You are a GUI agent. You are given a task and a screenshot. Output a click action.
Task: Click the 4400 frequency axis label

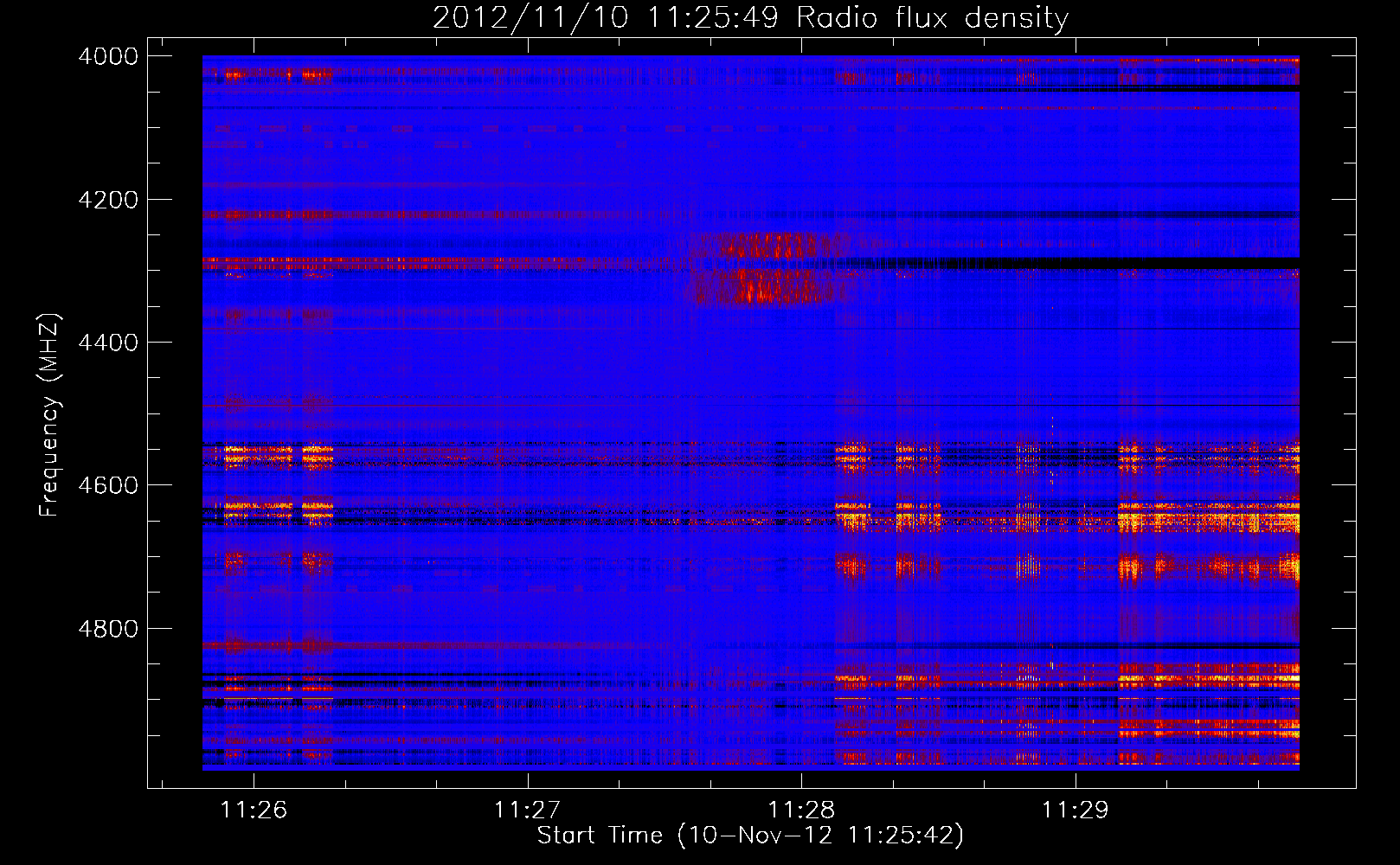click(x=108, y=343)
